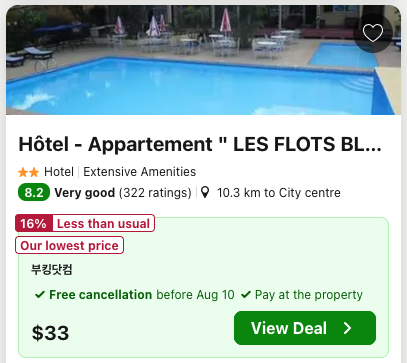Click the chevron arrow on View Deal
Screen dimensions: 407x363
(x=347, y=328)
